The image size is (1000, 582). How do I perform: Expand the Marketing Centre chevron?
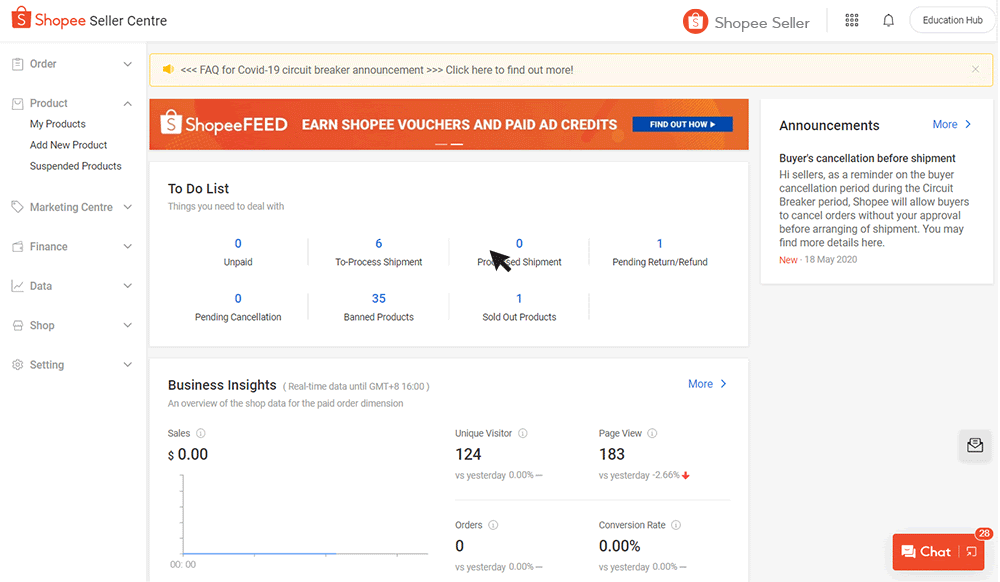pyautogui.click(x=128, y=207)
